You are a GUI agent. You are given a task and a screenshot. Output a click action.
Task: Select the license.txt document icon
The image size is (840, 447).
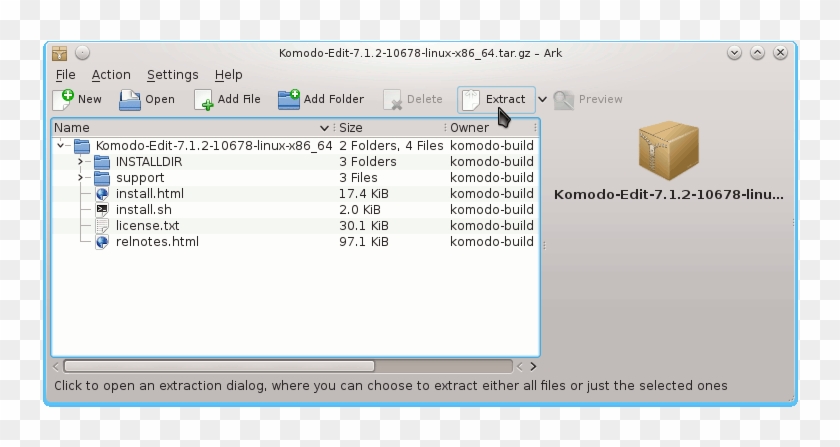click(x=102, y=226)
